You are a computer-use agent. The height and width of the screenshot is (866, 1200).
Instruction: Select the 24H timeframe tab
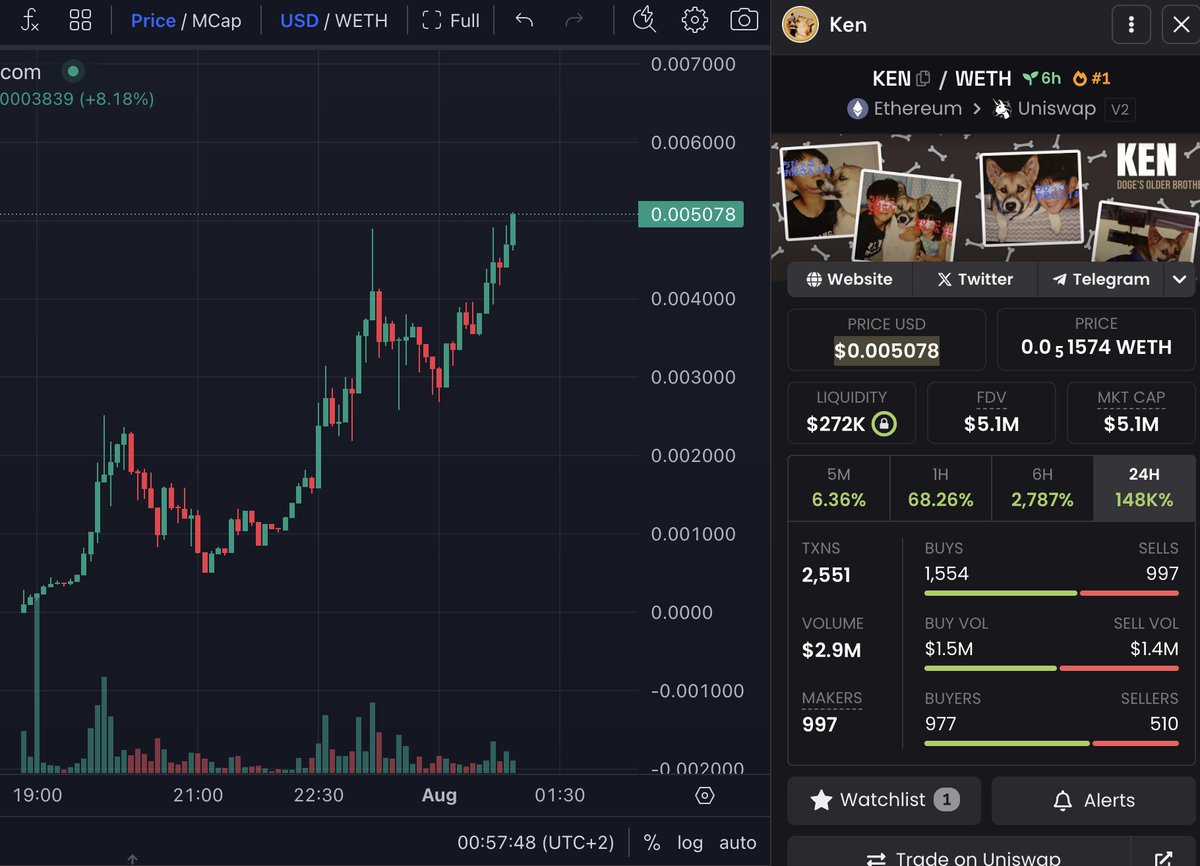point(1144,488)
